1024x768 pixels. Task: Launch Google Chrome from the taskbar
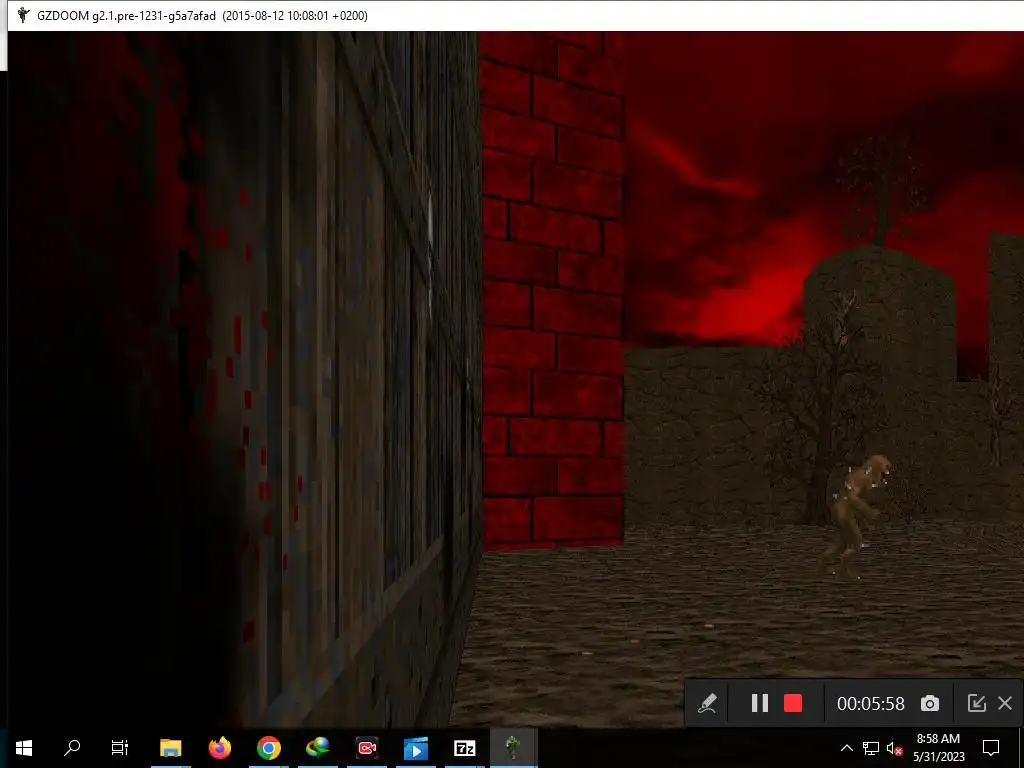[x=268, y=748]
